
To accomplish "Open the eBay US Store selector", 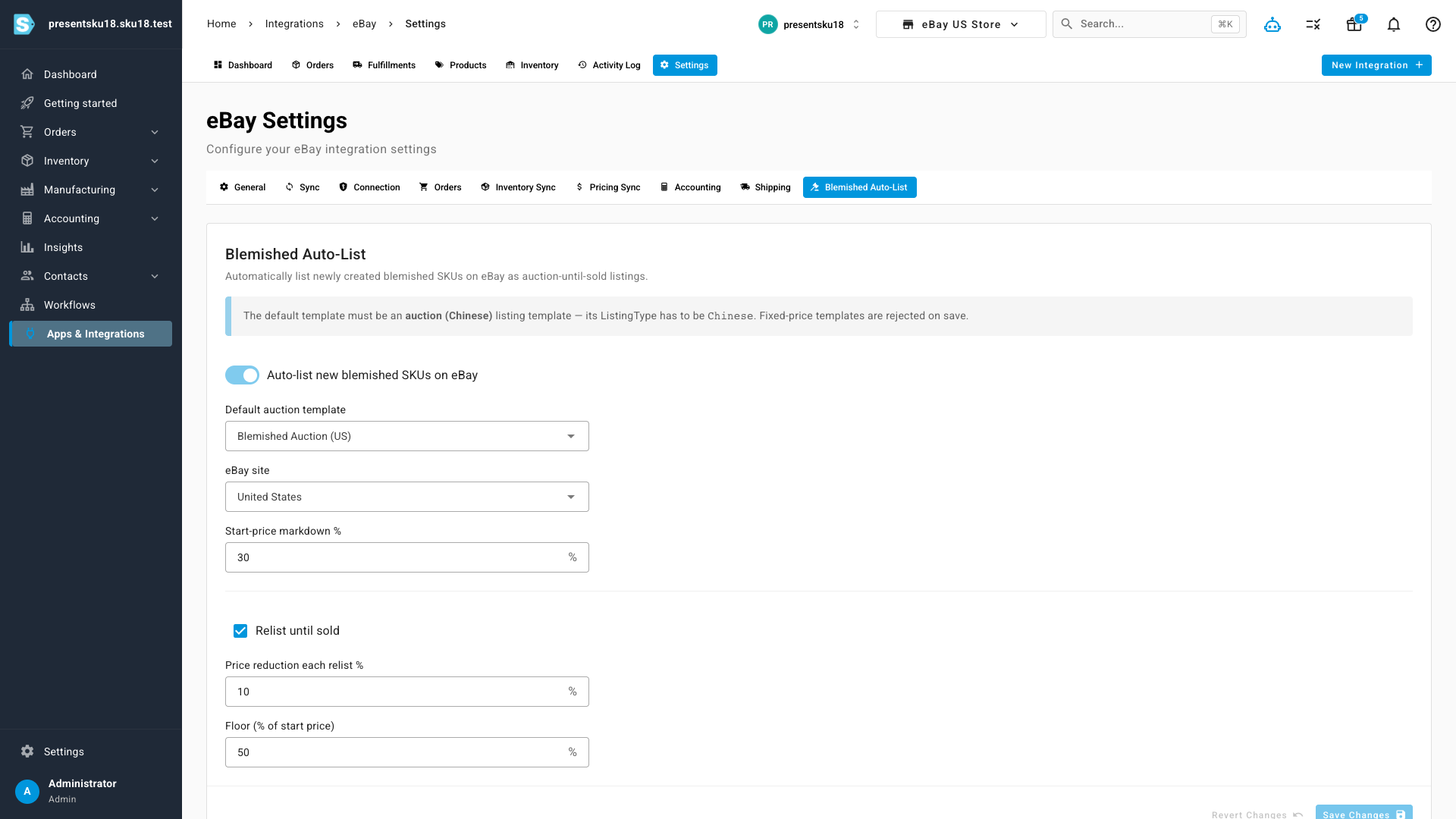I will 961,24.
